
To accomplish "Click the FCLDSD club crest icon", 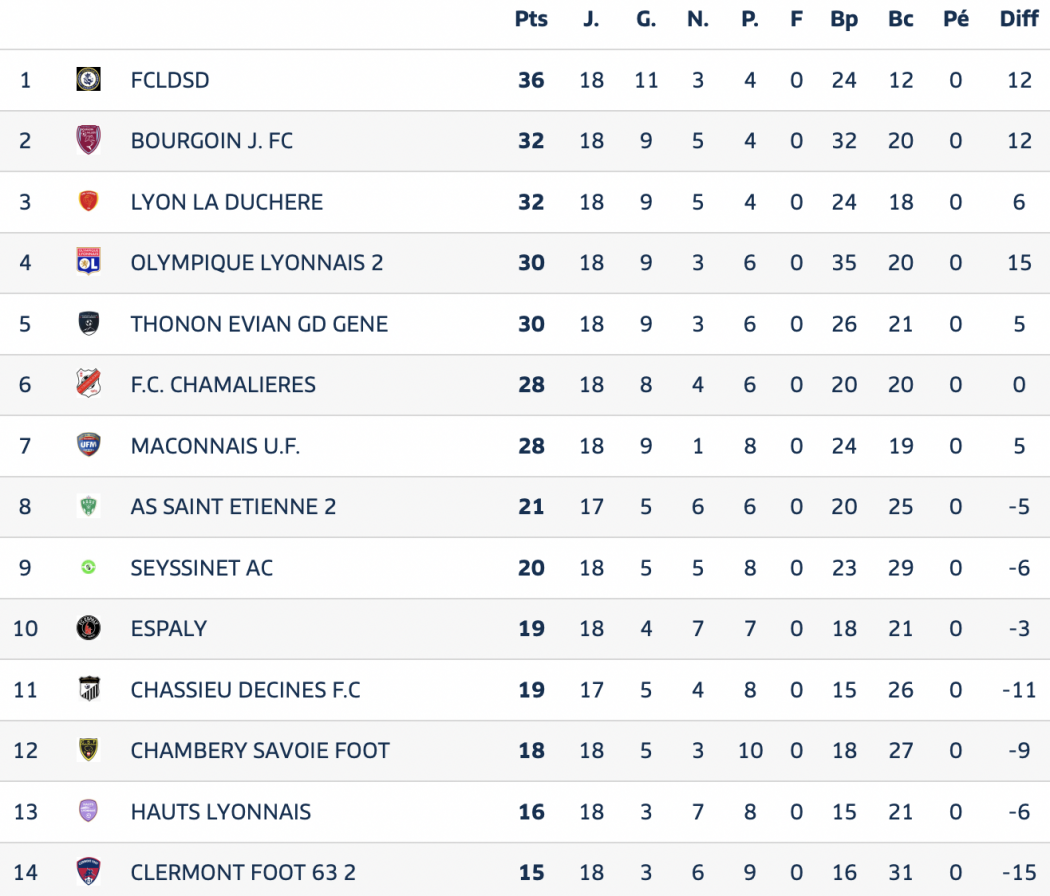I will click(x=88, y=79).
